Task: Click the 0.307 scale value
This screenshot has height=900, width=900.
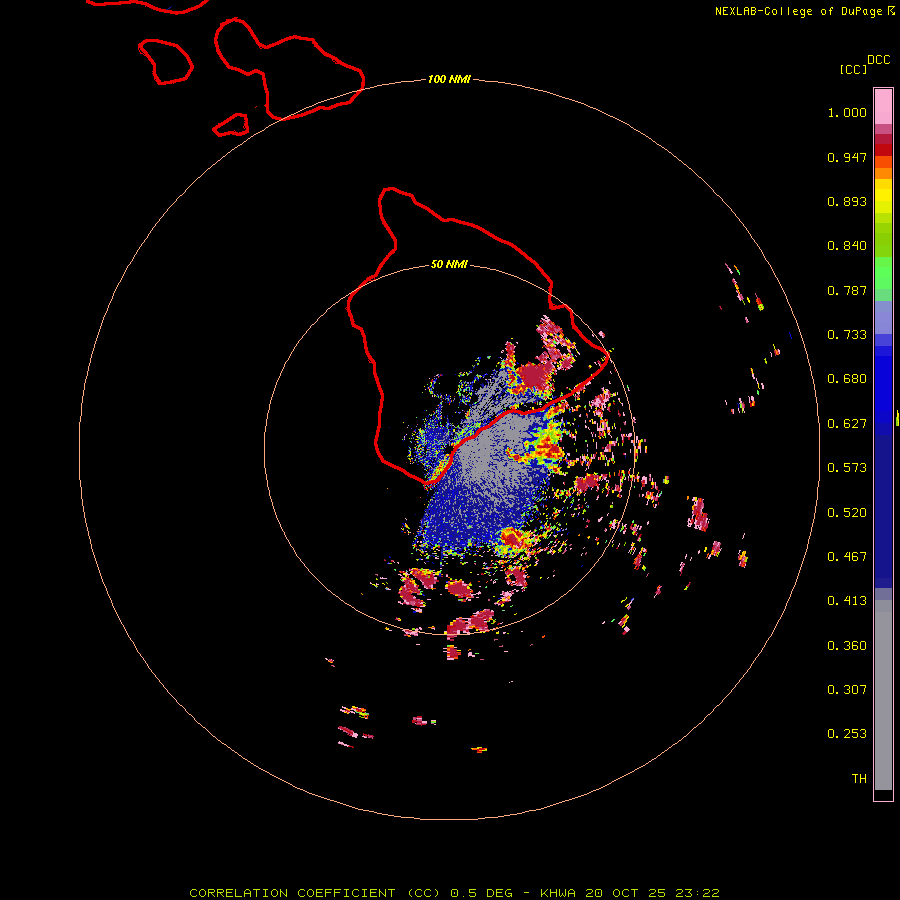Action: tap(847, 690)
